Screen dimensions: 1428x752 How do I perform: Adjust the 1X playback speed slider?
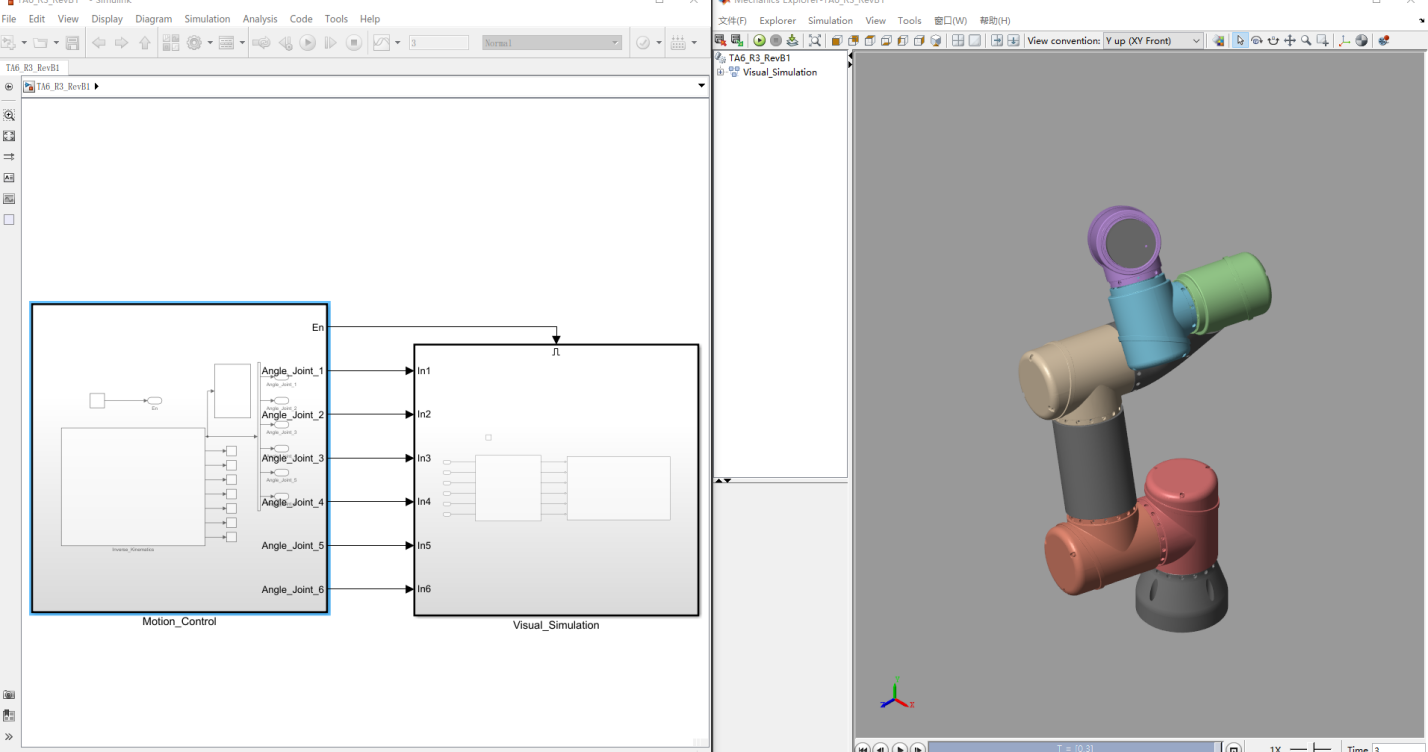tap(1311, 748)
